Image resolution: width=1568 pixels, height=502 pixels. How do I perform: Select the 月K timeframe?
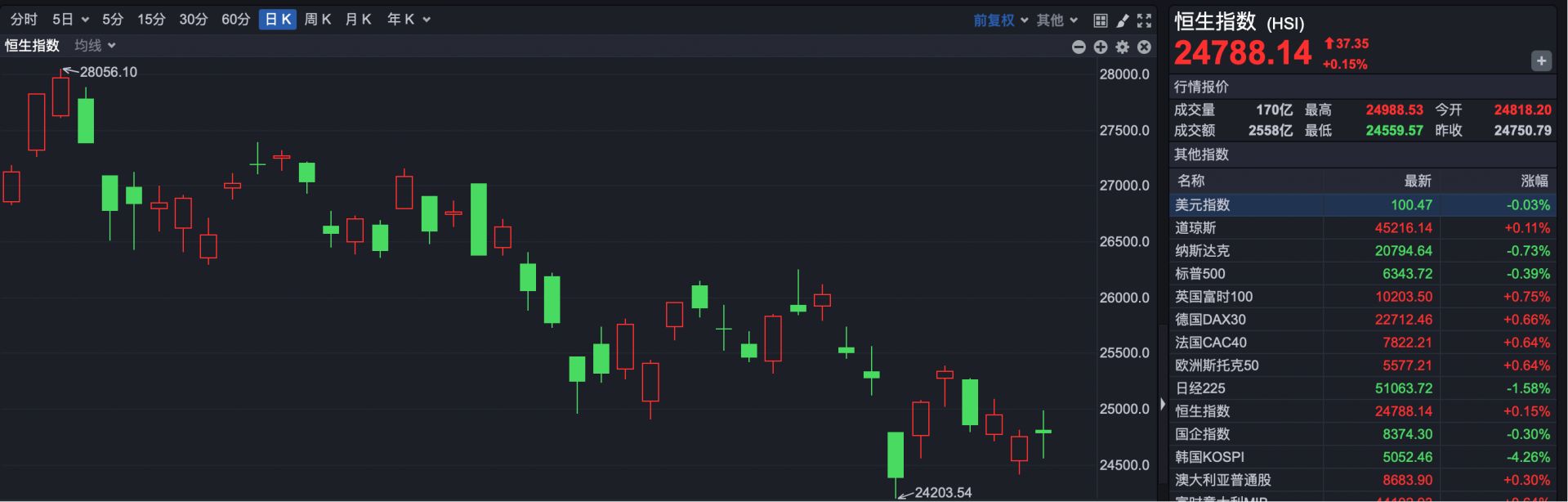tap(358, 20)
